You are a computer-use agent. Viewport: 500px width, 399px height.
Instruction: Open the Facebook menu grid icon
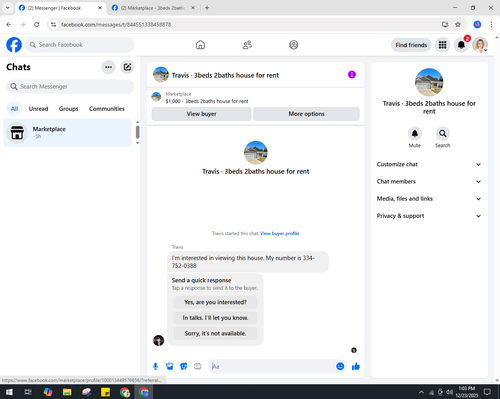tap(442, 45)
